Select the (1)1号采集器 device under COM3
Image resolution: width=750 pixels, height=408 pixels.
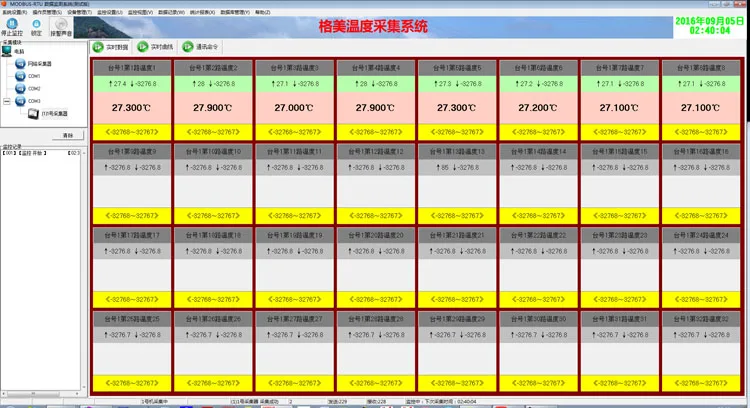click(48, 114)
